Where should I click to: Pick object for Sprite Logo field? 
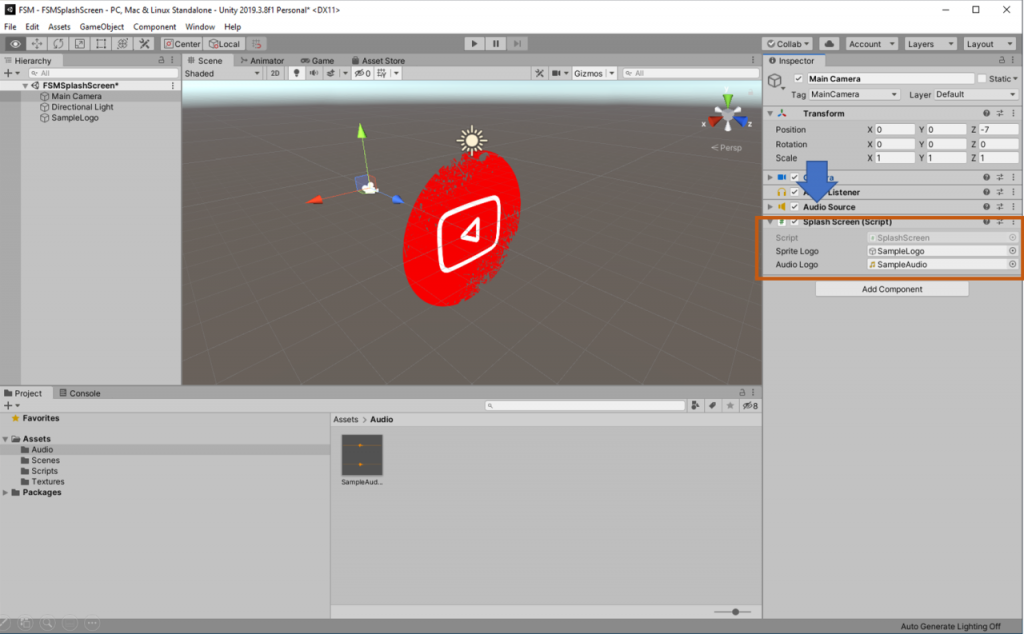(1012, 251)
